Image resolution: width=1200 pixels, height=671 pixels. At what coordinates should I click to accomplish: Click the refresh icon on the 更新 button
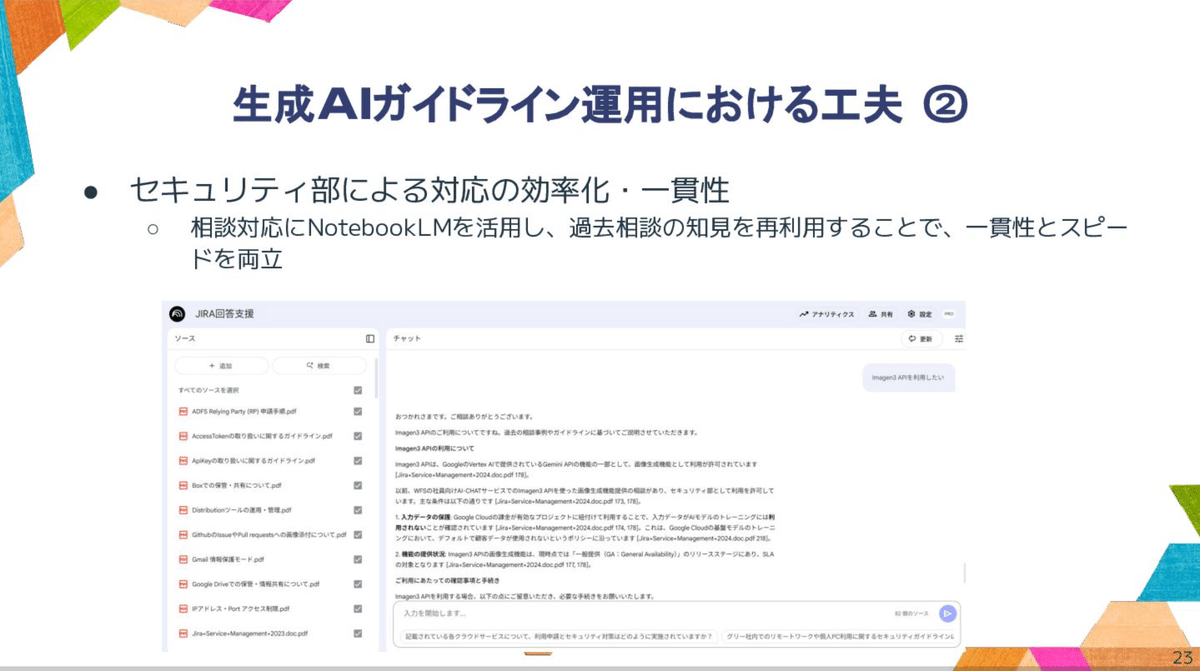(910, 337)
